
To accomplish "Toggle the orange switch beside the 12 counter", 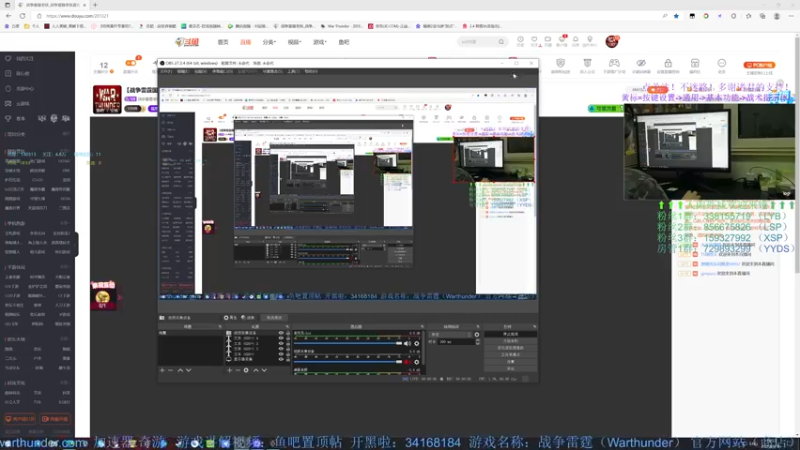I will click(x=131, y=63).
